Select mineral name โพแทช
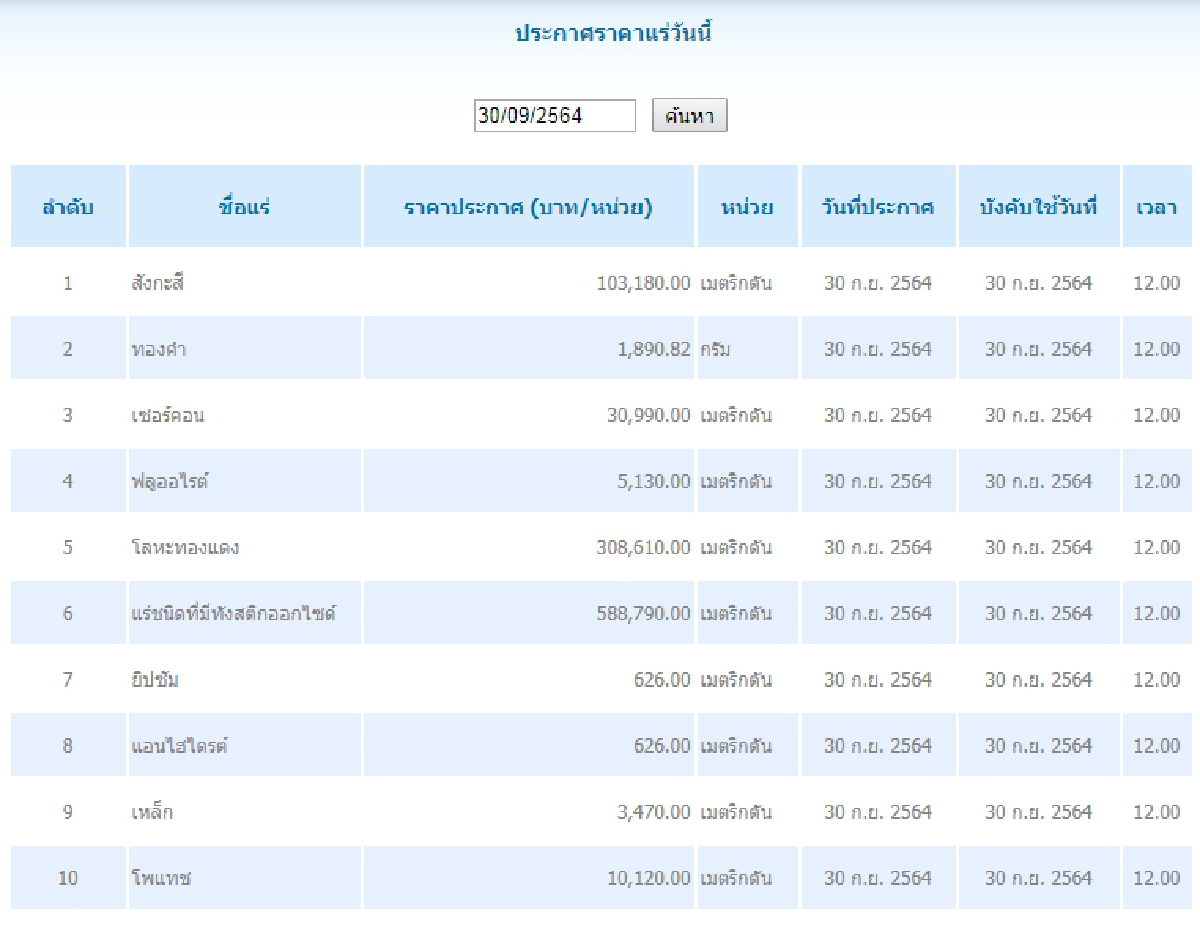Viewport: 1200px width, 929px height. (161, 878)
